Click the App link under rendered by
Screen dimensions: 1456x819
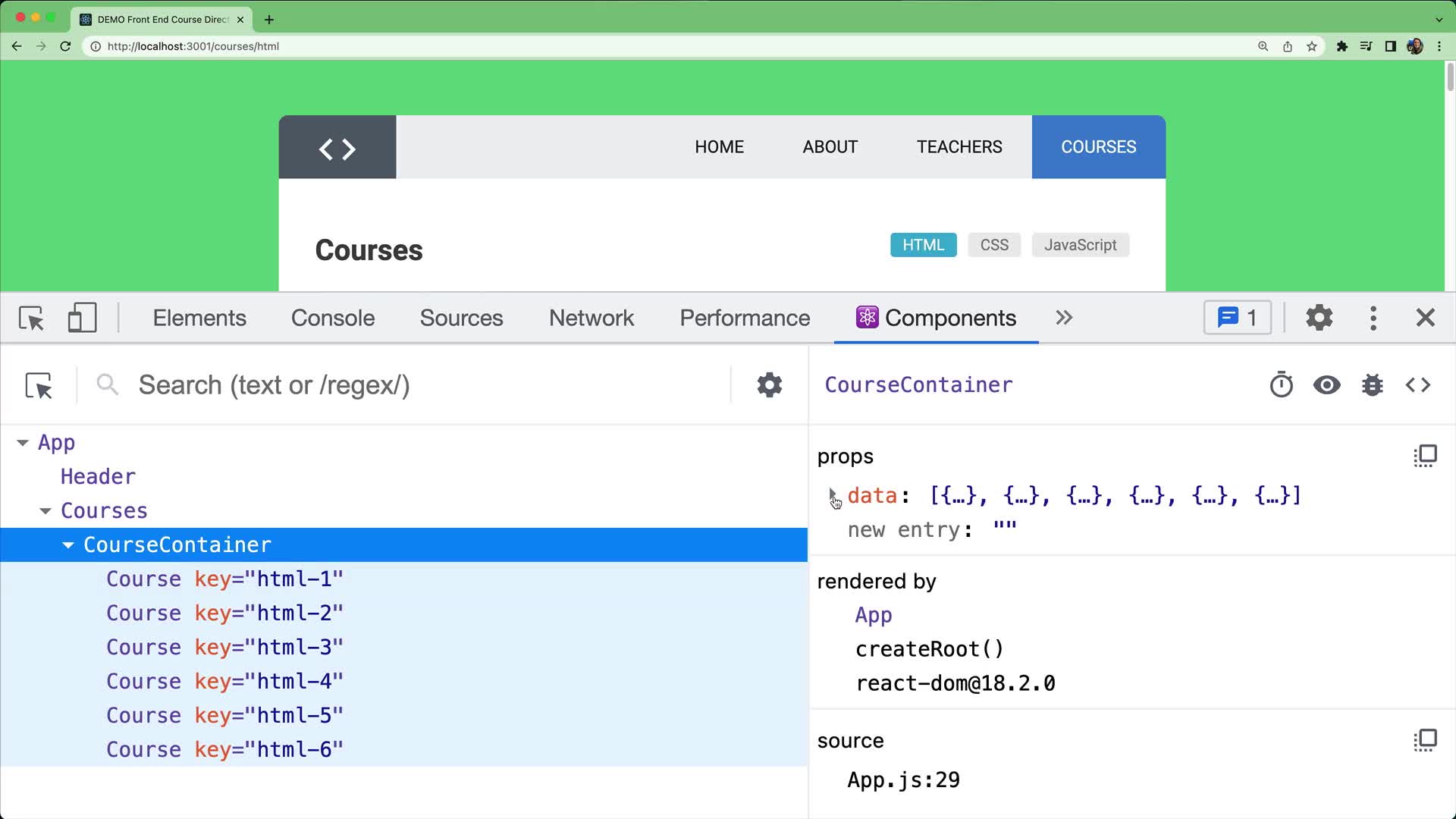[873, 615]
